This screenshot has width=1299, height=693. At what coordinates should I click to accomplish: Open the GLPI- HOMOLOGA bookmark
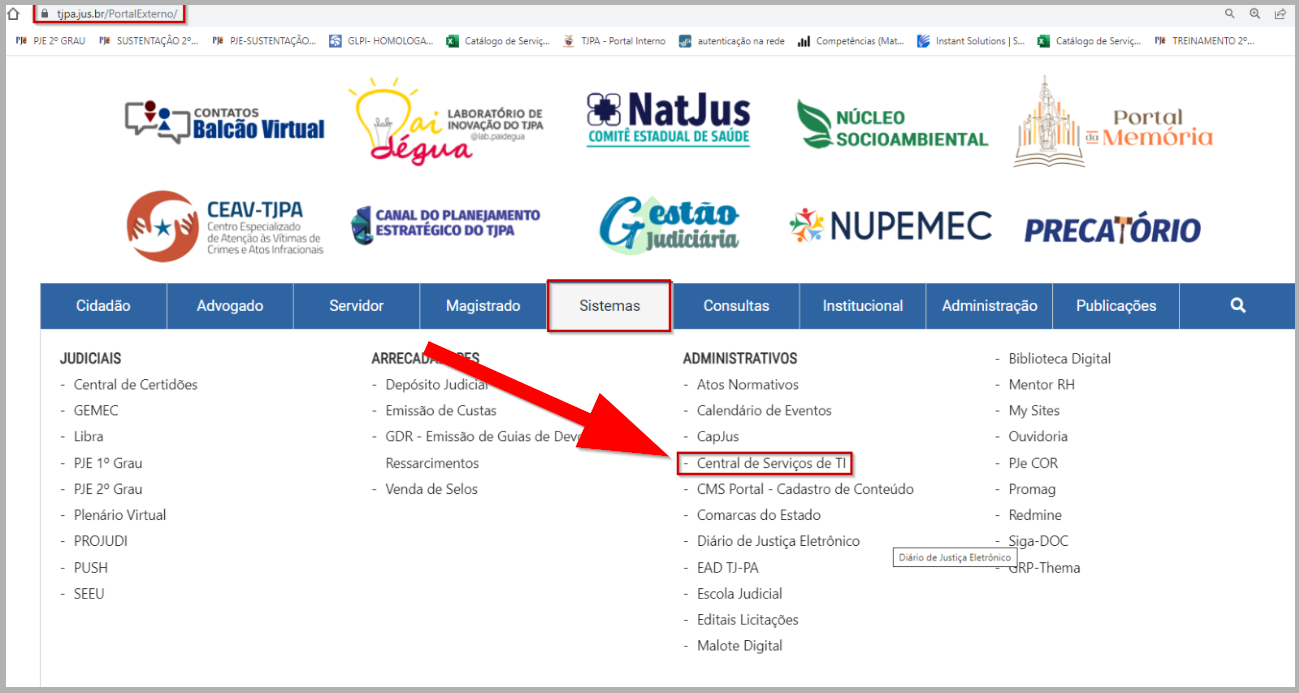(x=380, y=41)
